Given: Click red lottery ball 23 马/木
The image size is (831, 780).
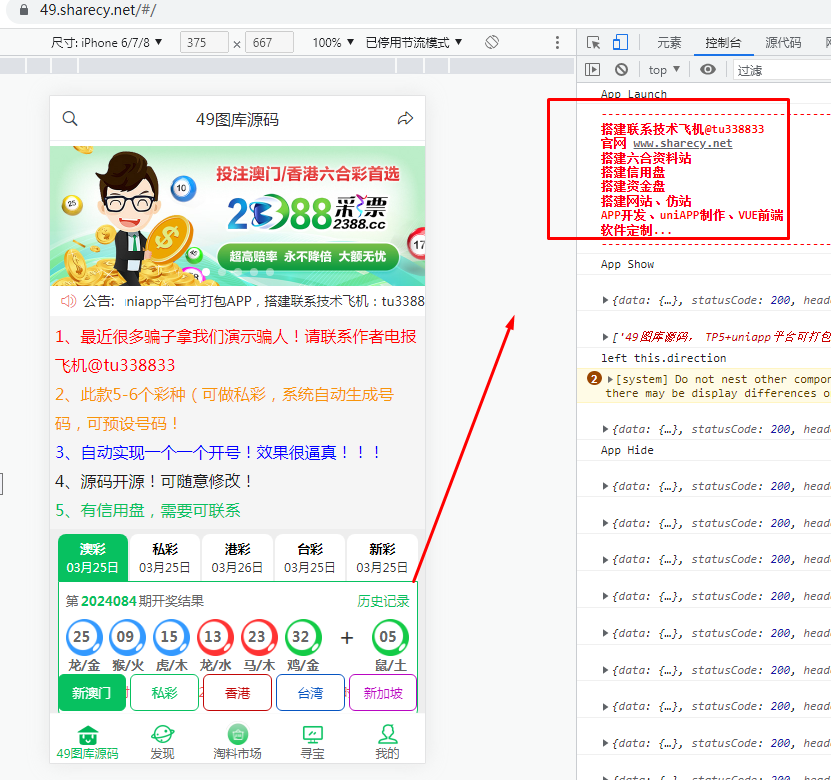Looking at the screenshot, I should [259, 637].
